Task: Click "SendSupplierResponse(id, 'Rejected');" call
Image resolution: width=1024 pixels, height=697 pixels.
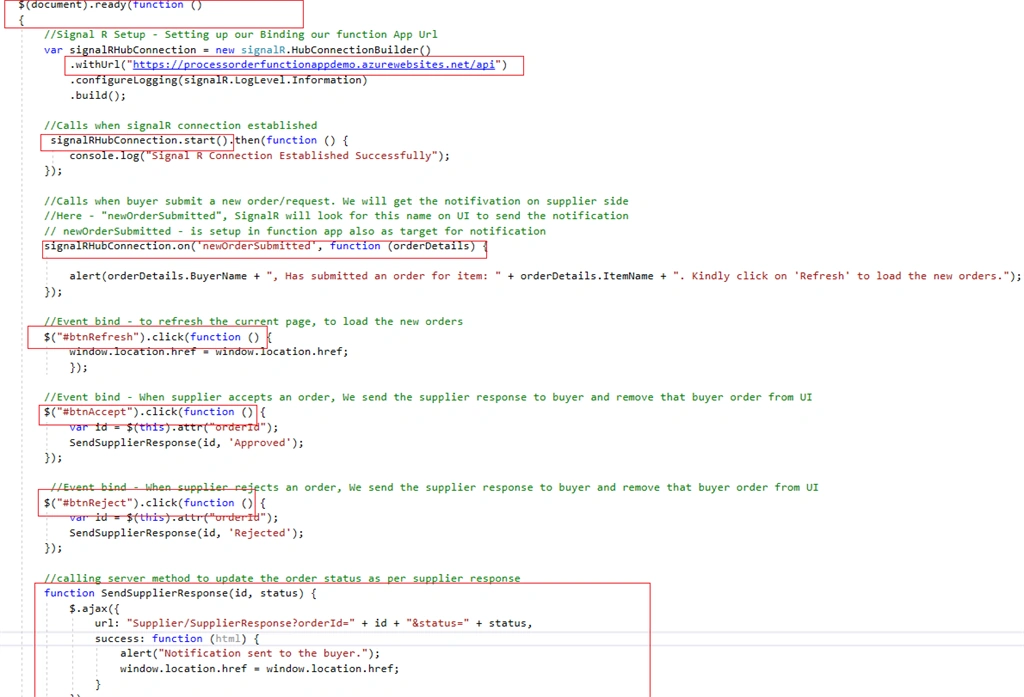Action: [x=187, y=533]
